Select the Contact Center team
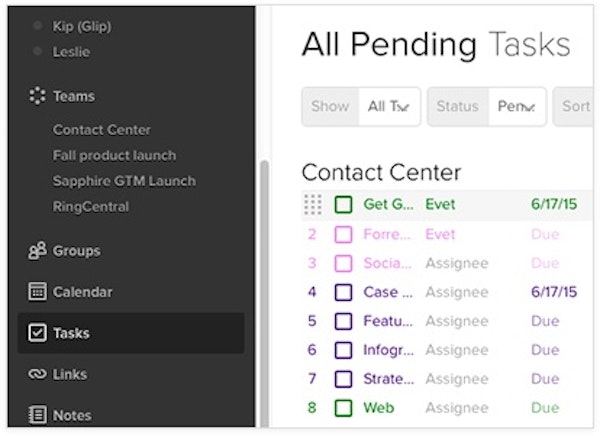Screen dimensions: 600x436 [102, 130]
